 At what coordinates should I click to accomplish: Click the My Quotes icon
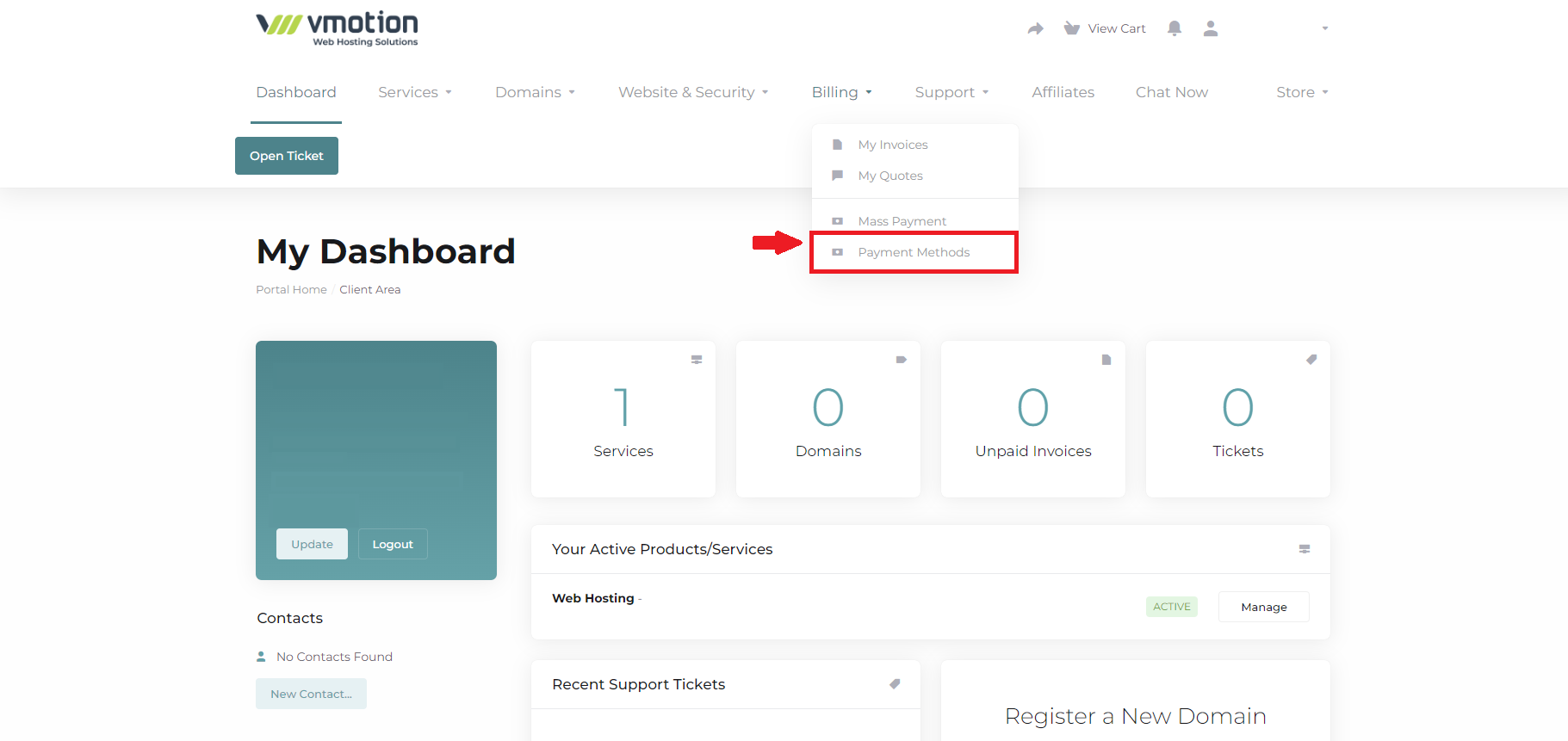click(x=837, y=176)
